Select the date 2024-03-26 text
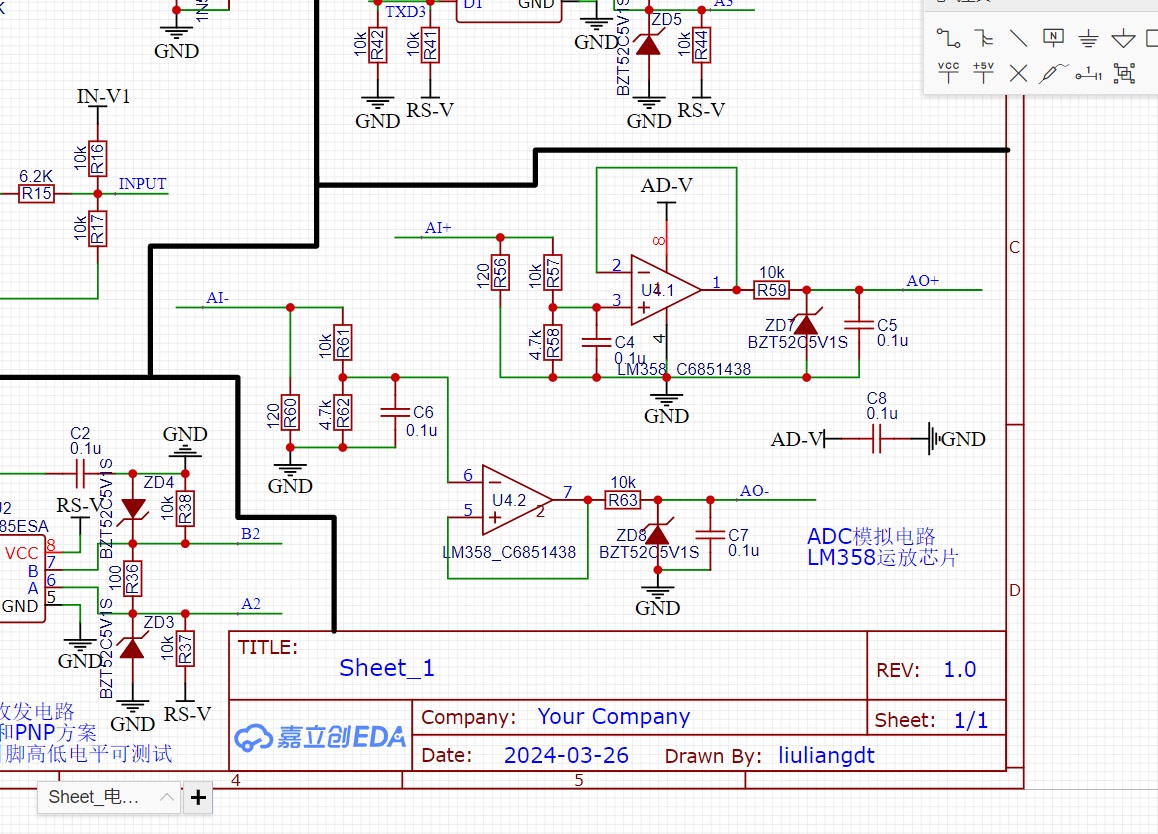Image resolution: width=1158 pixels, height=834 pixels. [566, 755]
